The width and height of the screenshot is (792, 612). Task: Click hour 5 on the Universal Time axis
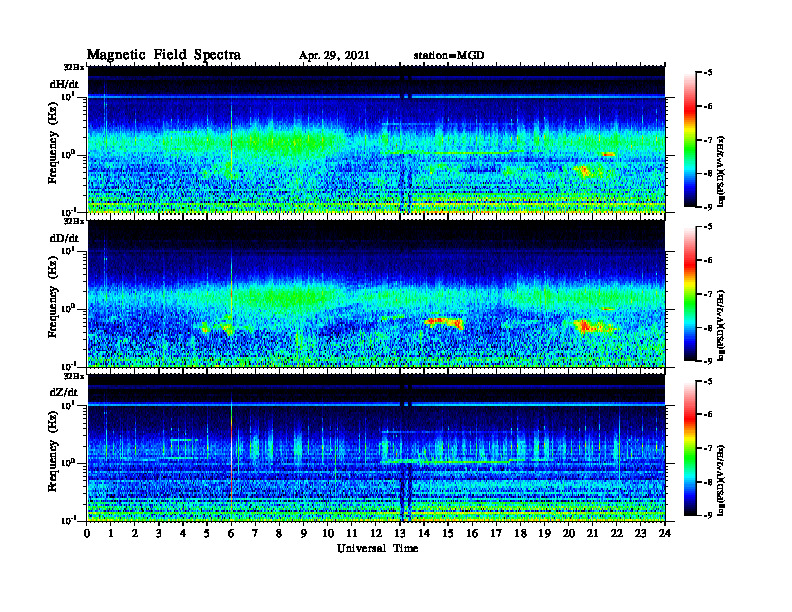(x=207, y=533)
